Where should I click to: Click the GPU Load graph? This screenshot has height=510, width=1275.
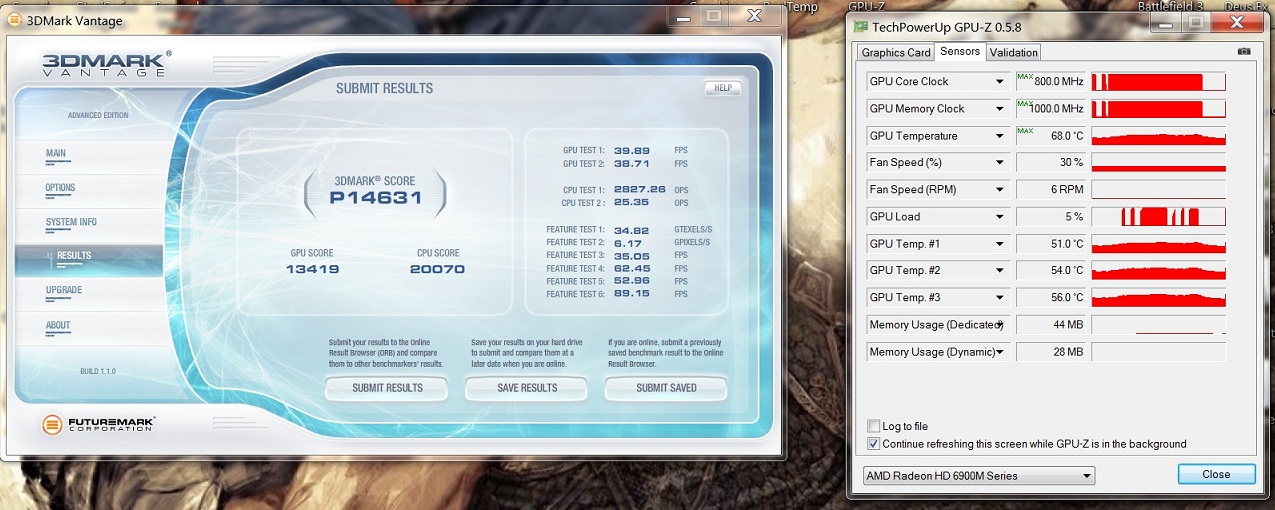pyautogui.click(x=1158, y=216)
